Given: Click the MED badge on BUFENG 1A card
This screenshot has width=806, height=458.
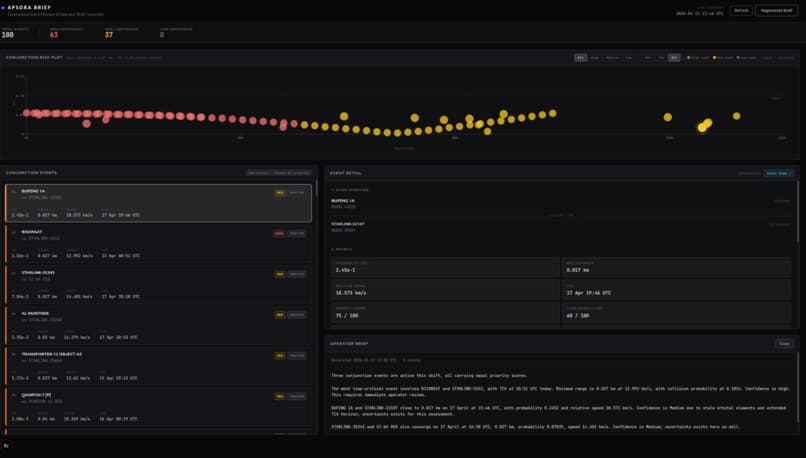Looking at the screenshot, I should 280,193.
